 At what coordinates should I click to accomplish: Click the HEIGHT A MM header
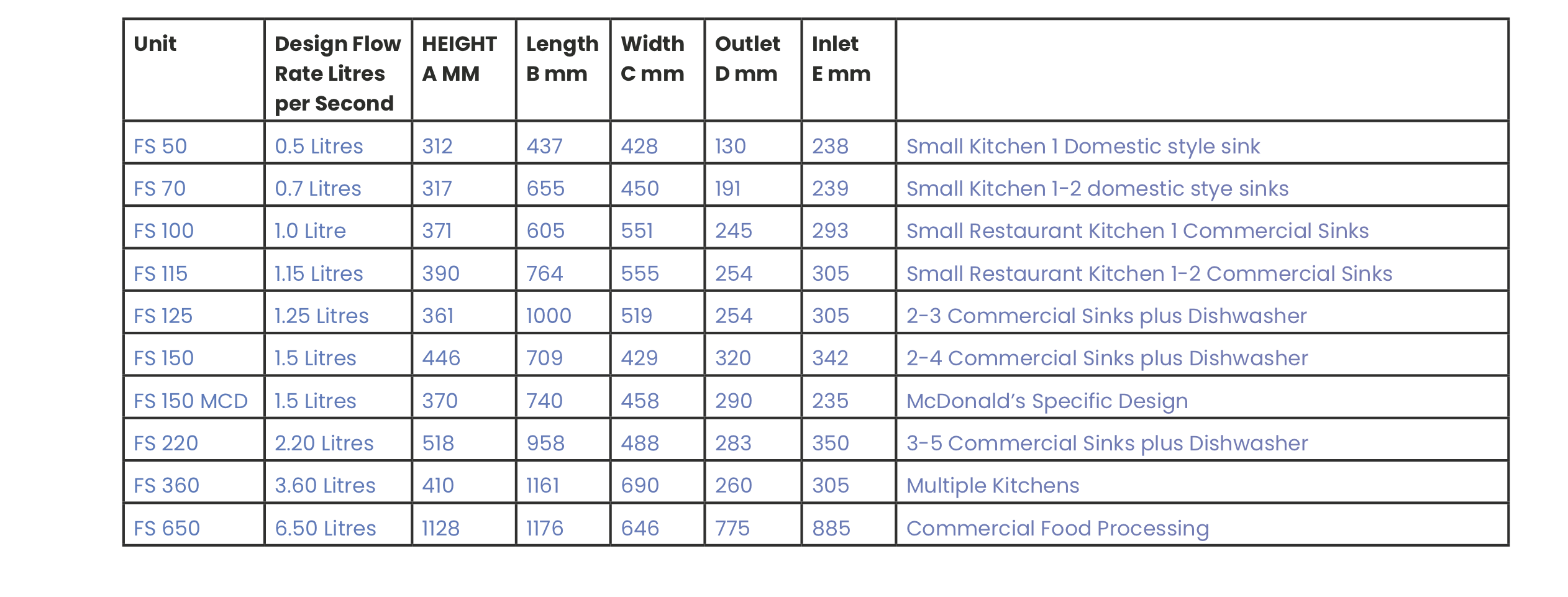[460, 58]
